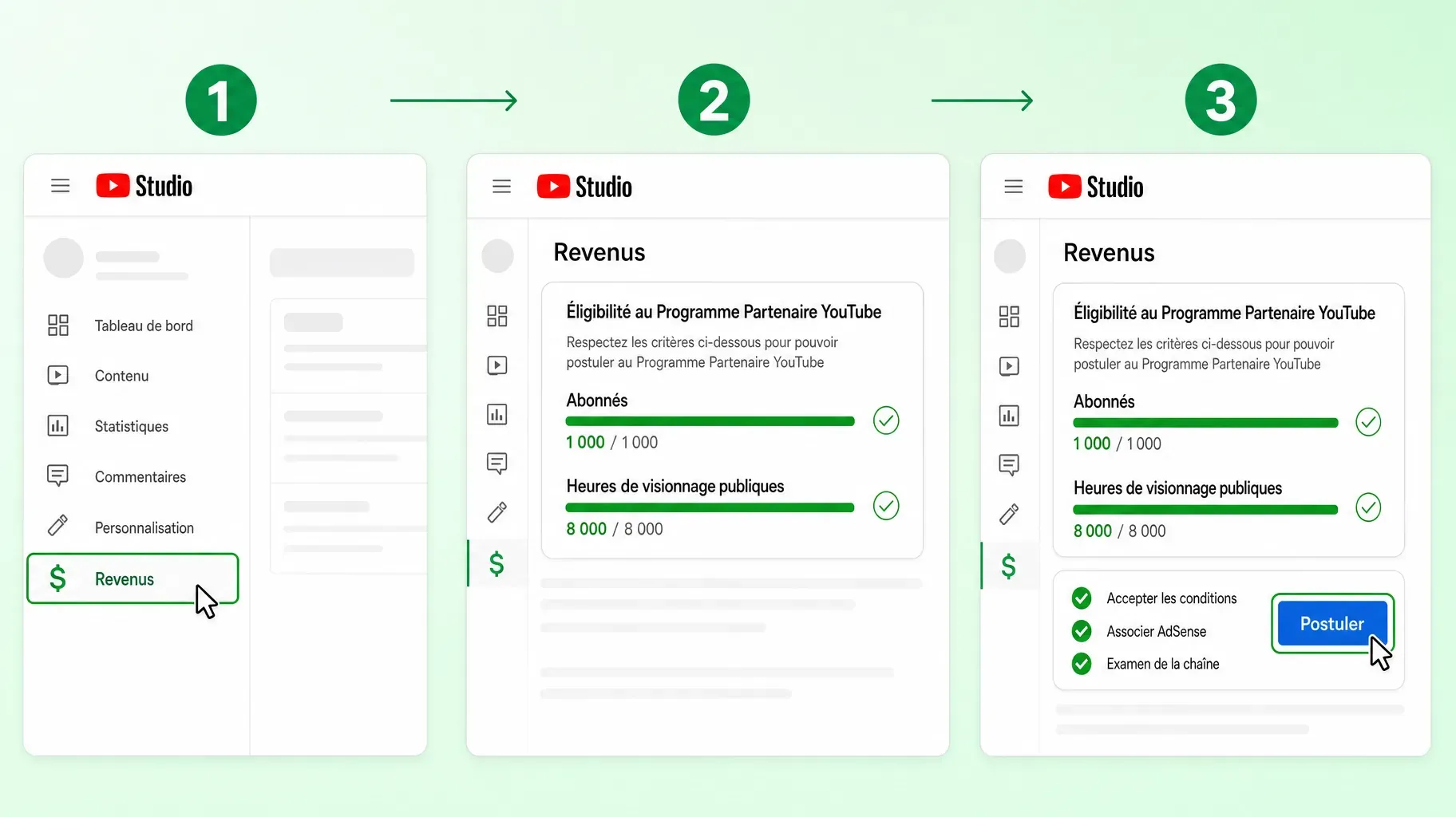Click statistics chart icon in step 2 sidebar
This screenshot has width=1456, height=817.
pos(497,414)
